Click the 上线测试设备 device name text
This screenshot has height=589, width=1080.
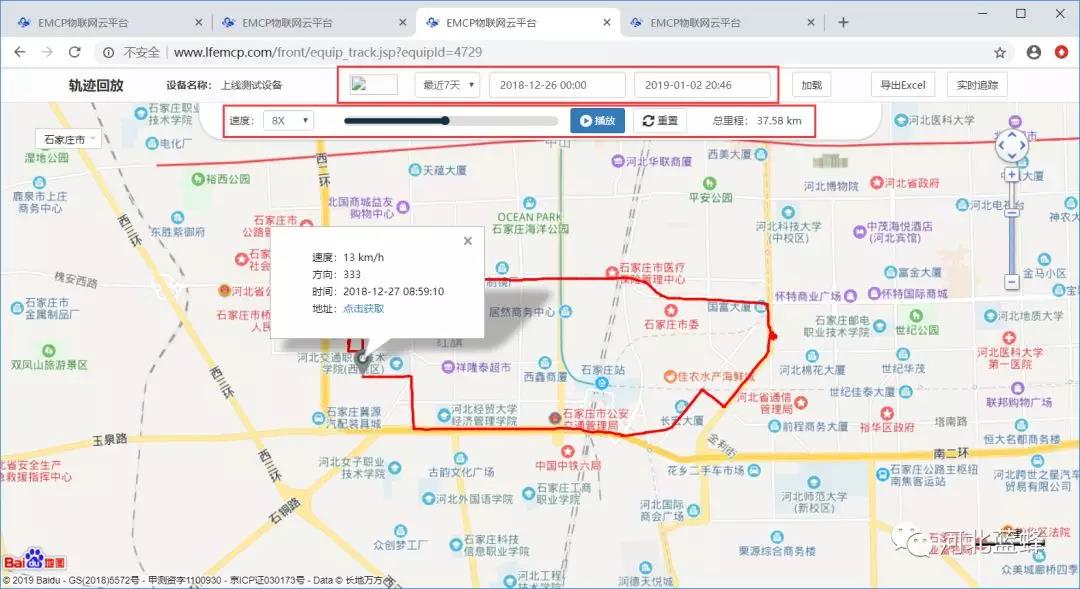(x=251, y=85)
